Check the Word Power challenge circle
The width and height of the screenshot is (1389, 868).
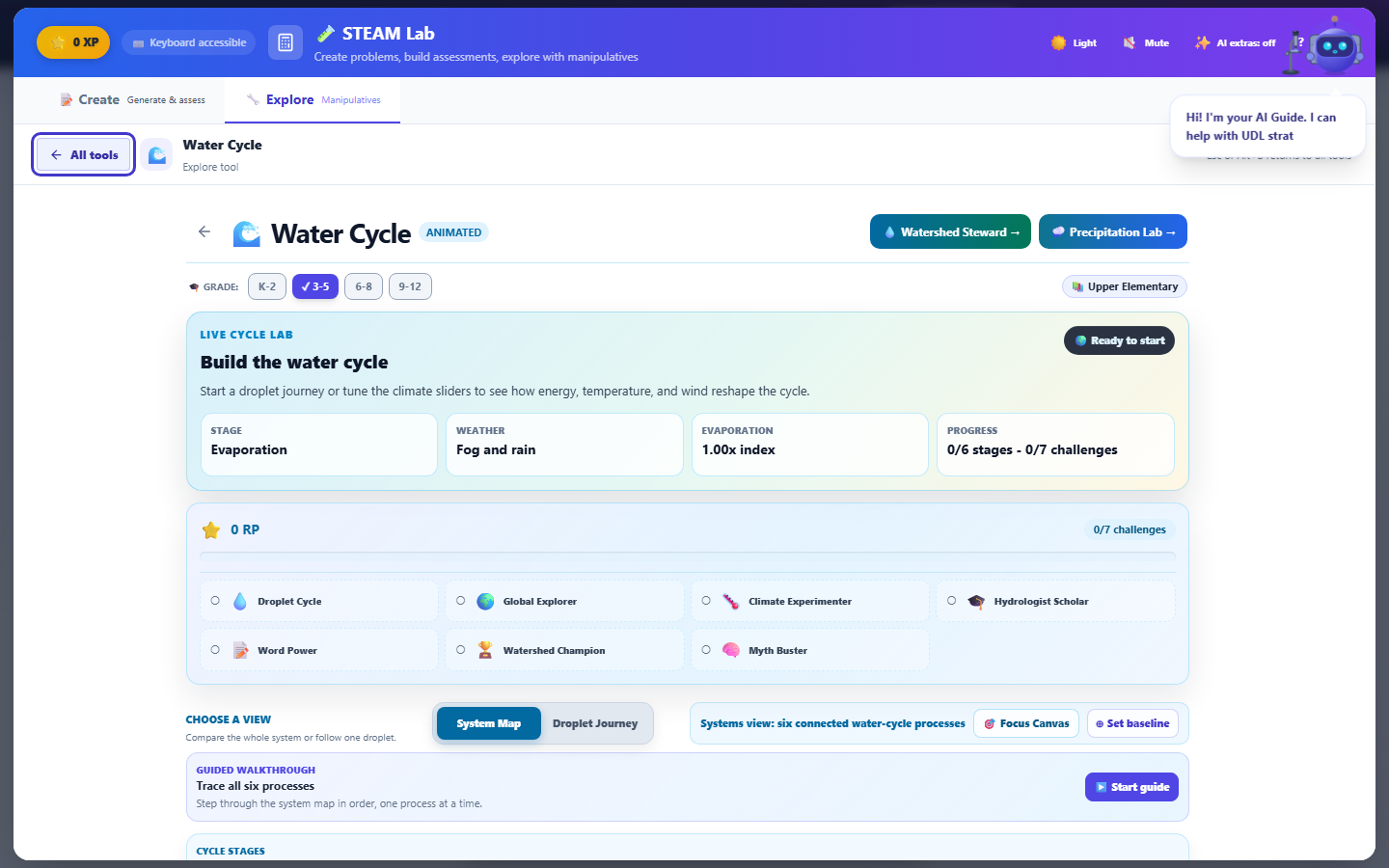point(215,649)
